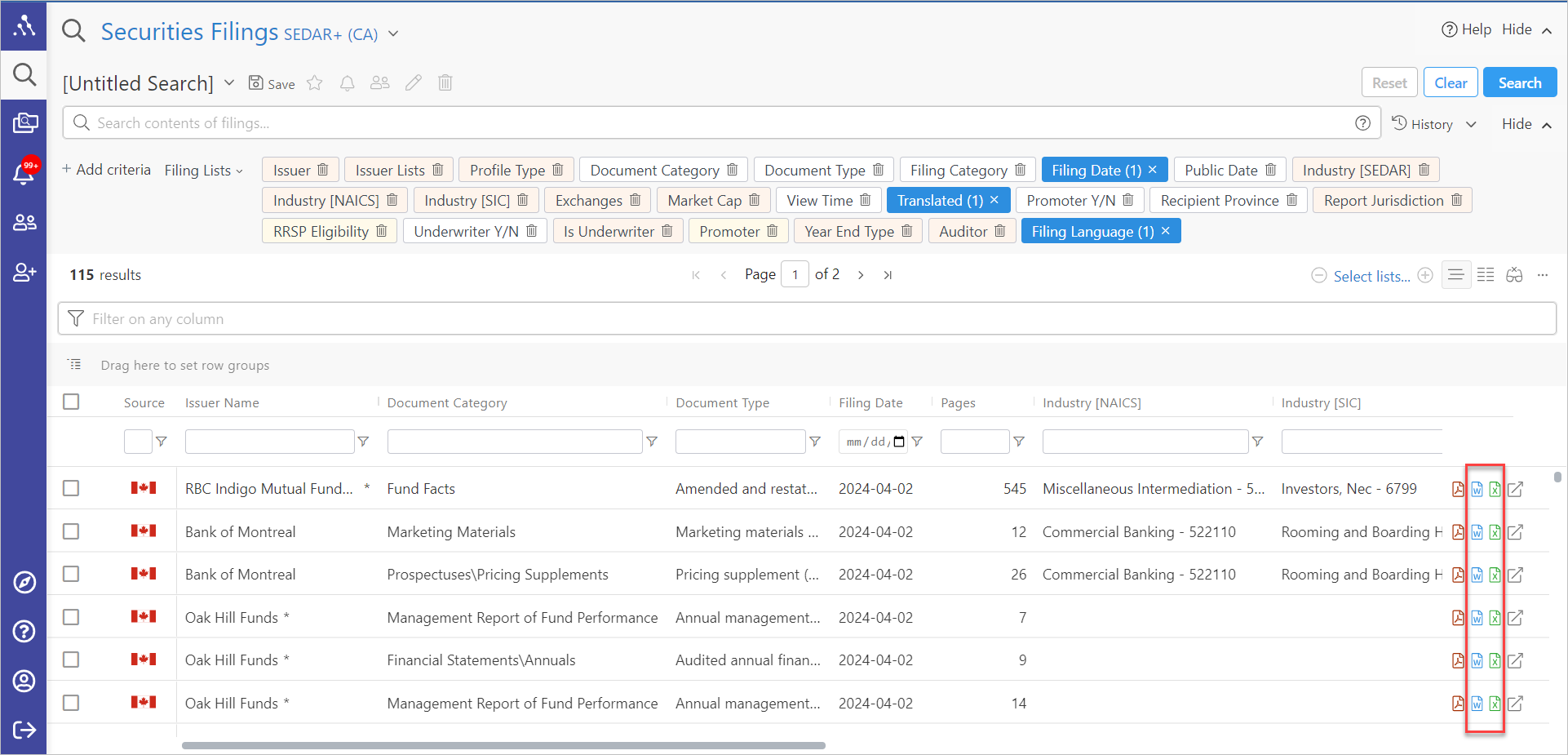Click the pencil rename icon for the search
The width and height of the screenshot is (1568, 755).
(x=414, y=82)
